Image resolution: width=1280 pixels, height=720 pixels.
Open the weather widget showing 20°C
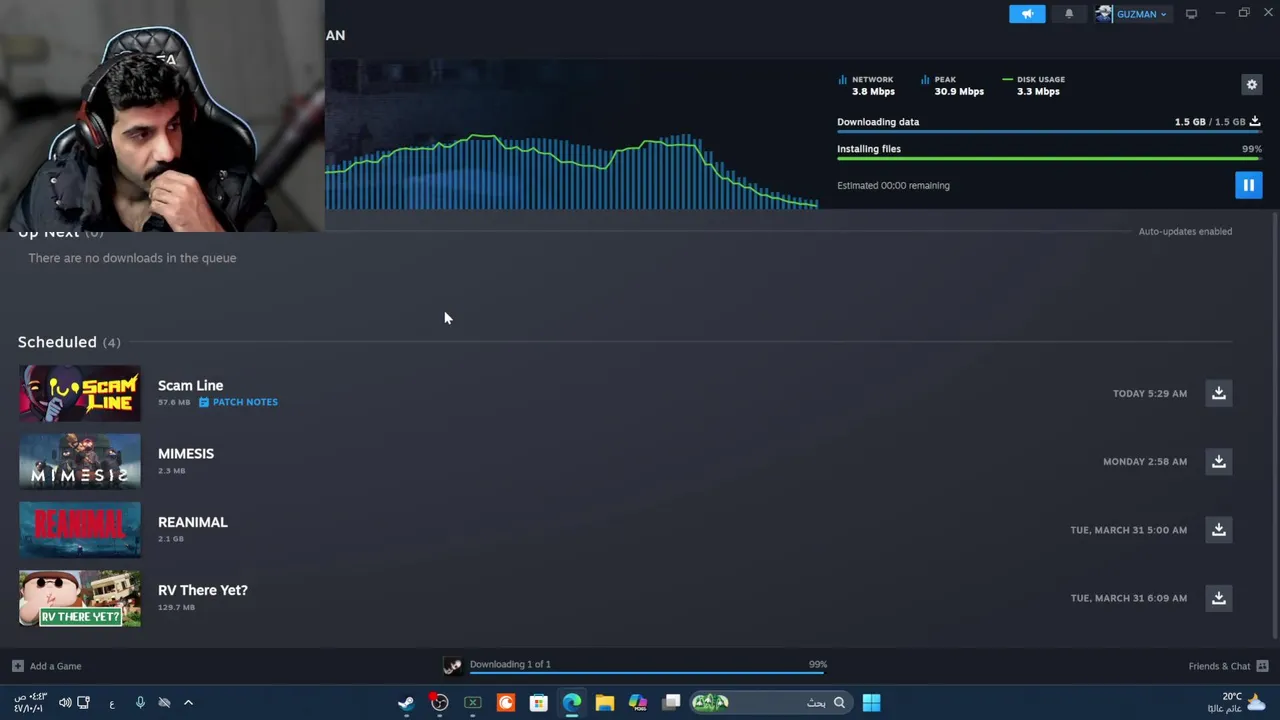pyautogui.click(x=1238, y=703)
